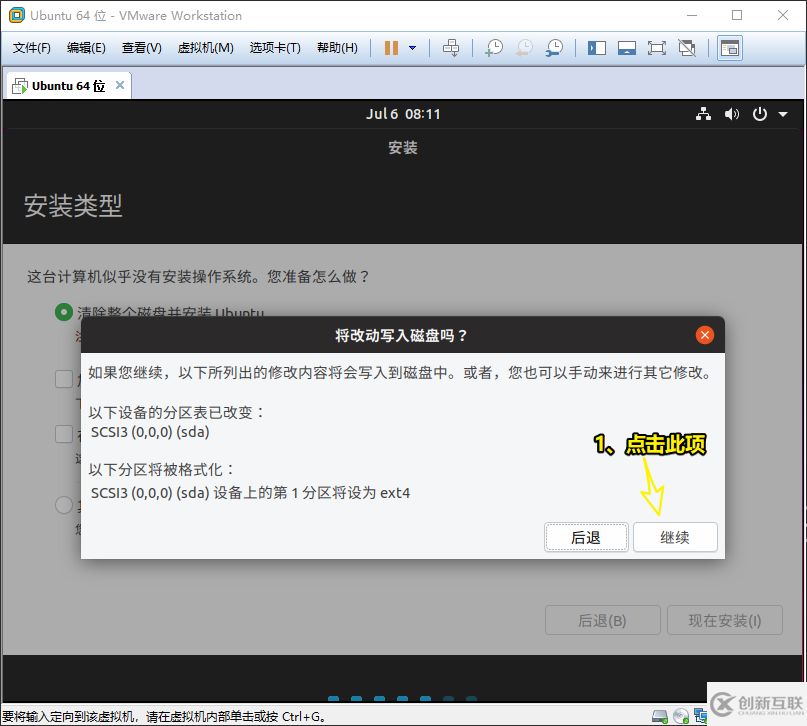Click the 安装类型 heading
The width and height of the screenshot is (807, 726).
click(x=73, y=206)
